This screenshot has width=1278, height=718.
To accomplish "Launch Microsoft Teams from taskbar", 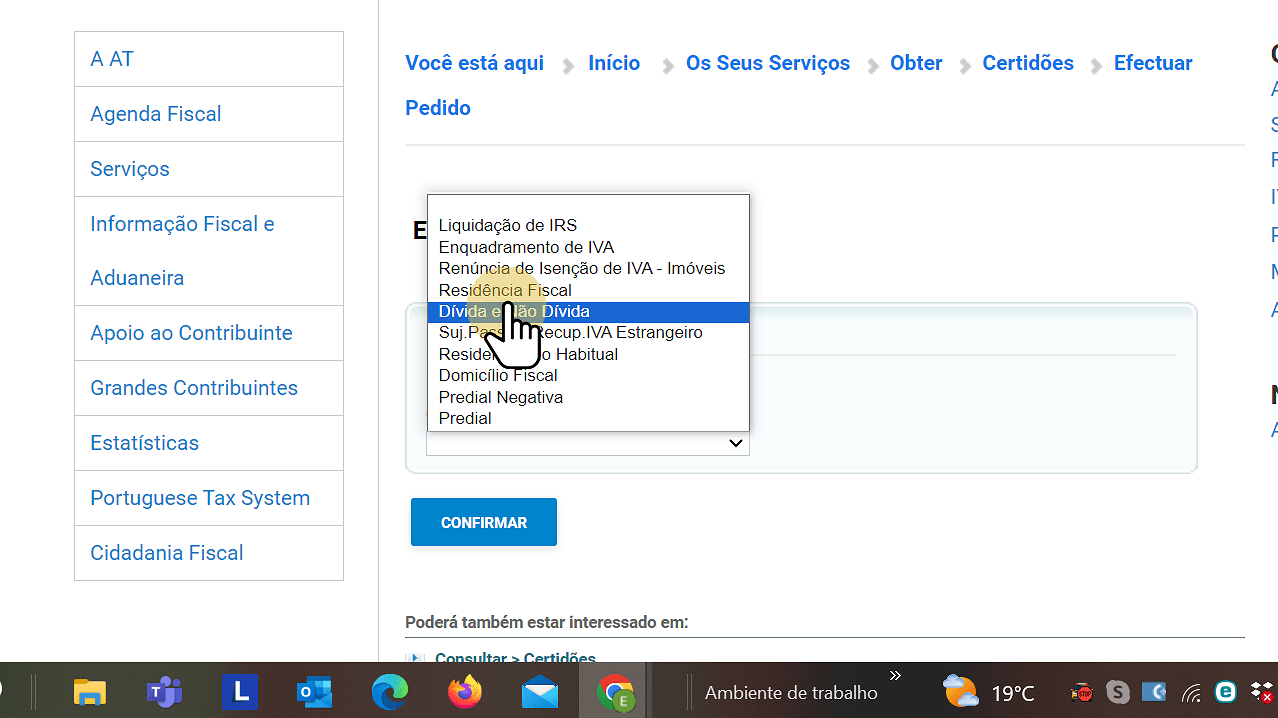I will [x=164, y=691].
